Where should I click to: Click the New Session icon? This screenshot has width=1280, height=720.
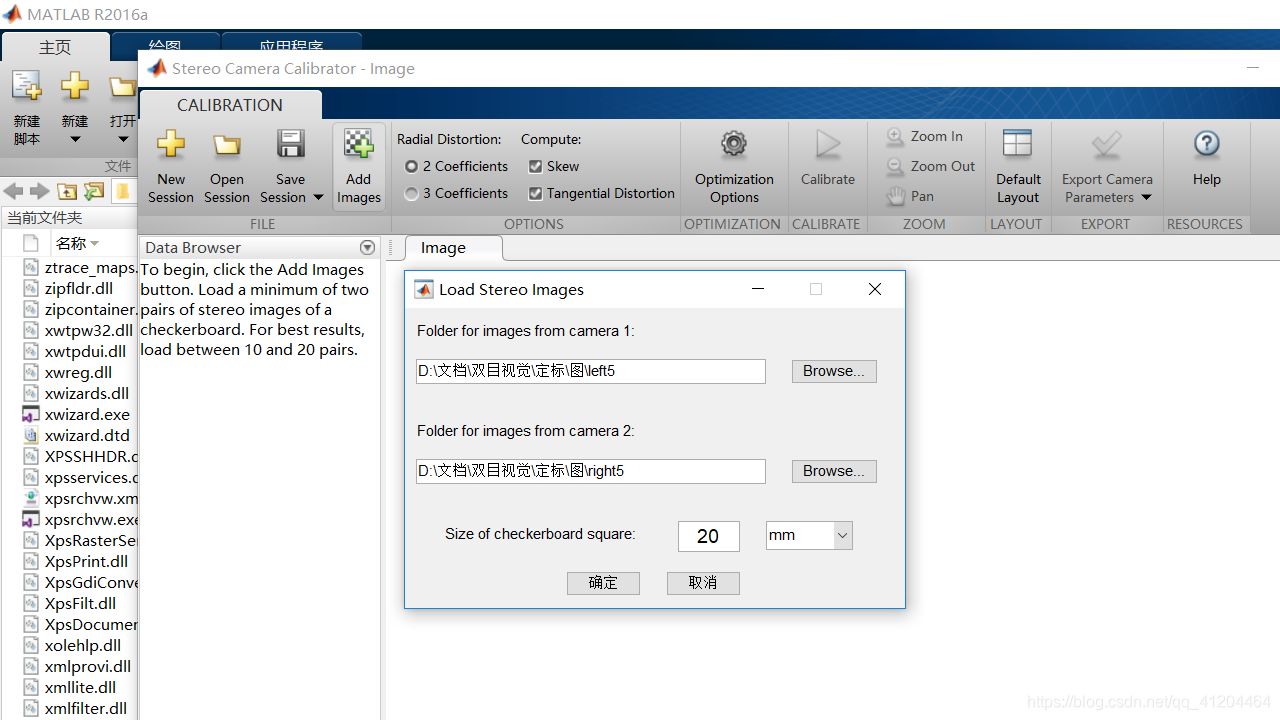pos(171,144)
